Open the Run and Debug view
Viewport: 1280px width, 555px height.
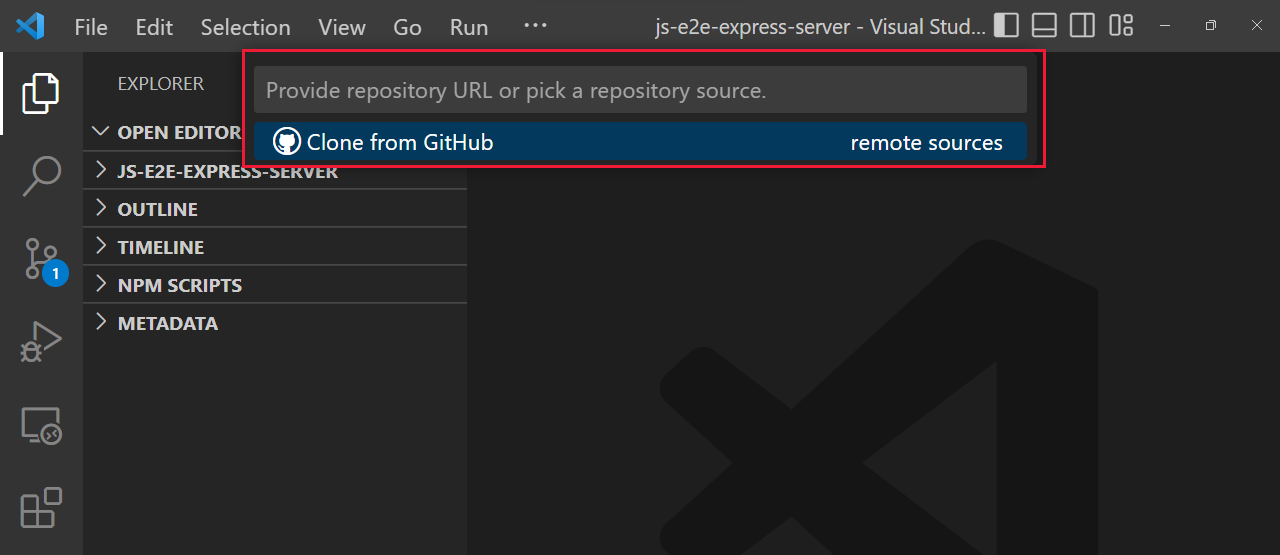(41, 342)
